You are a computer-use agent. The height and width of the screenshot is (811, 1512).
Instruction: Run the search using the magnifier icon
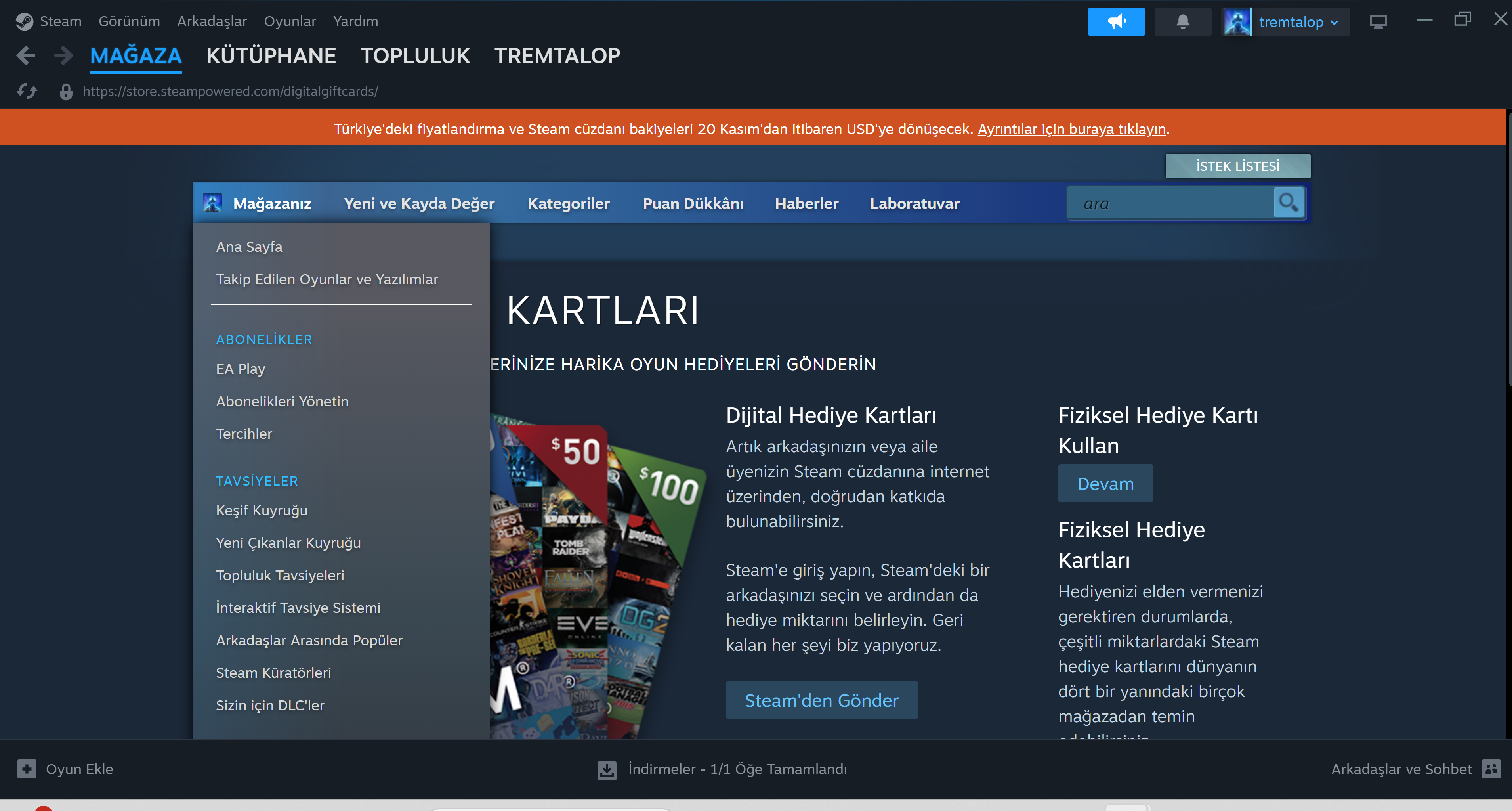coord(1289,203)
